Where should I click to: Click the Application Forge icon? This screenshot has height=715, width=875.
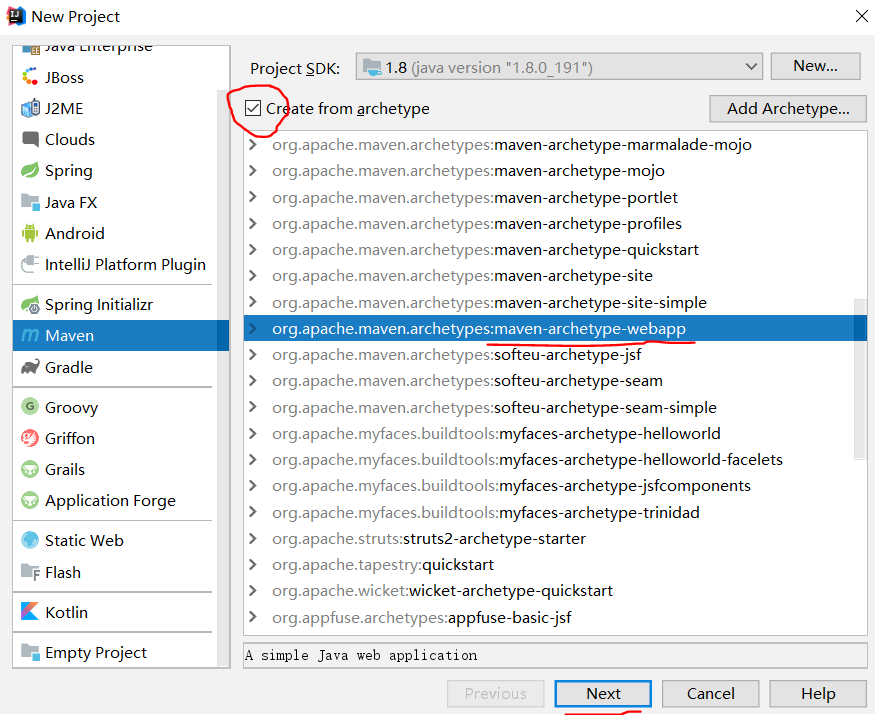point(30,500)
